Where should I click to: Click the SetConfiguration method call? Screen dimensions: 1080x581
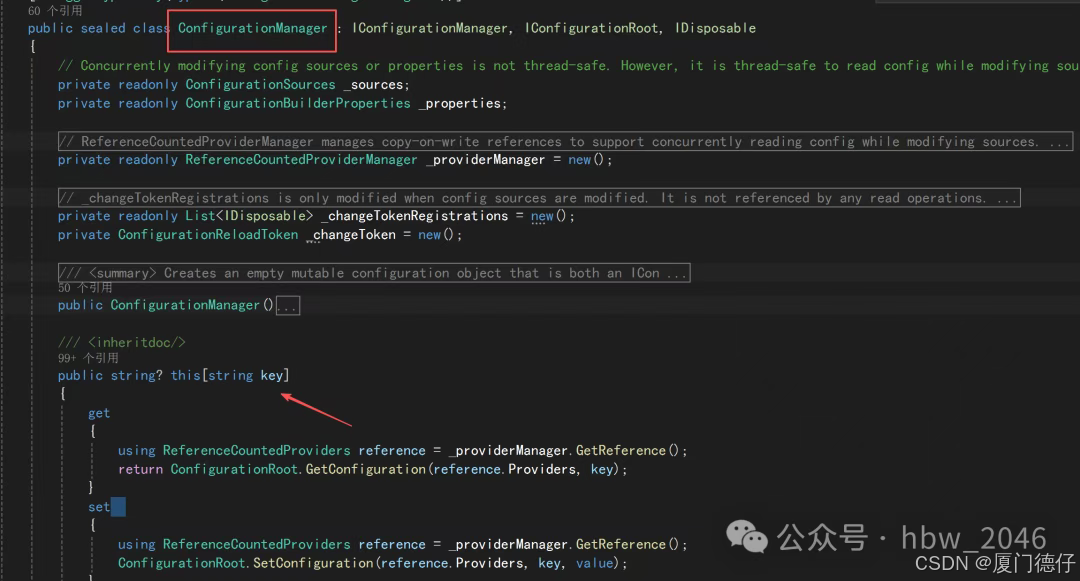click(x=313, y=563)
